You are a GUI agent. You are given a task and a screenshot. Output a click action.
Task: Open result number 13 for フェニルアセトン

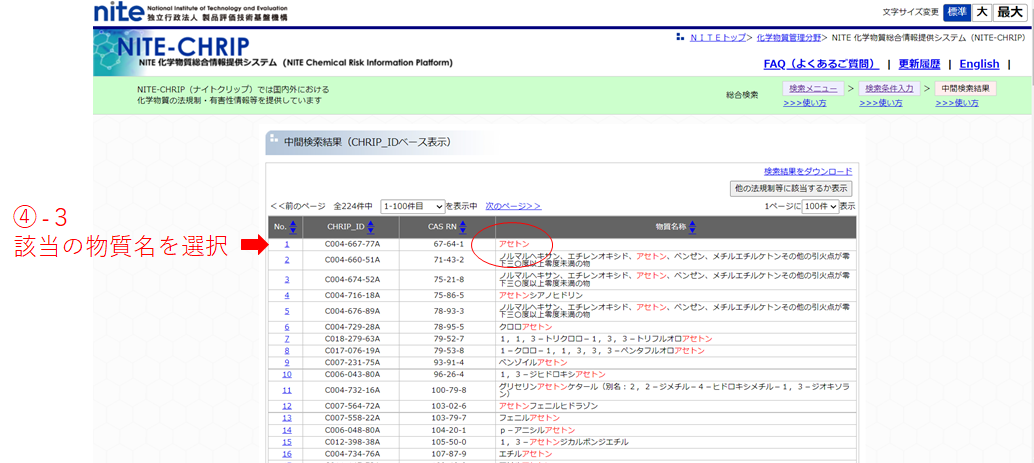(286, 418)
